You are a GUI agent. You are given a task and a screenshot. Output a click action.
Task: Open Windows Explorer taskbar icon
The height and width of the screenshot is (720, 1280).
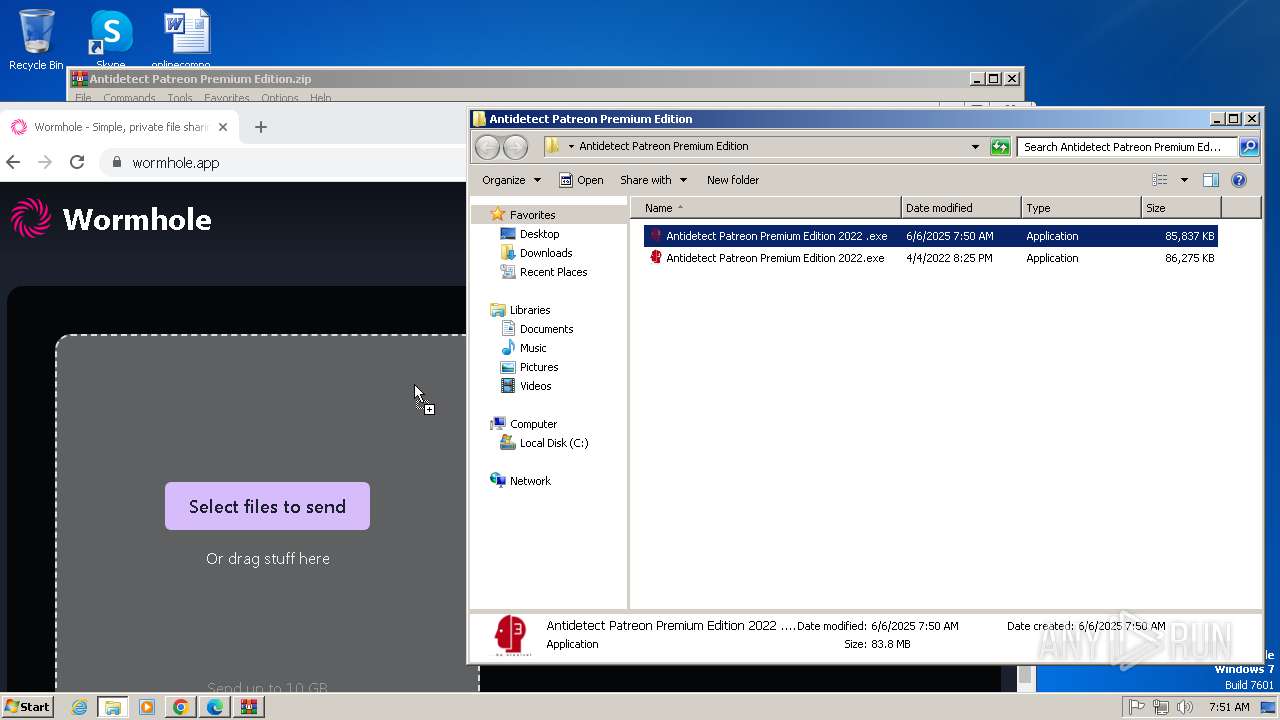coord(113,707)
